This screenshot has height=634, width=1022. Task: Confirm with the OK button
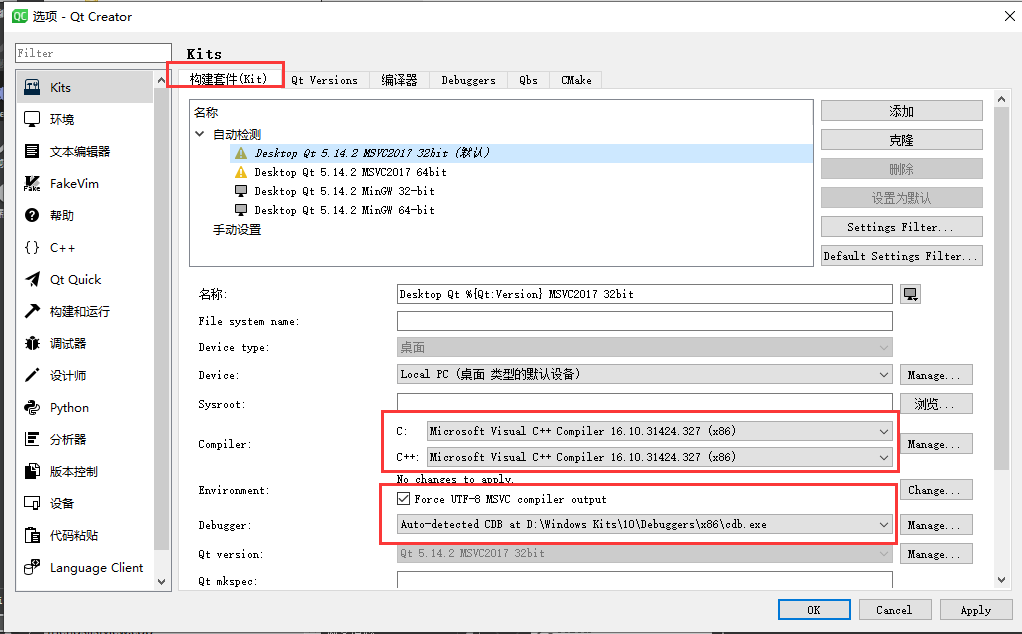point(814,610)
